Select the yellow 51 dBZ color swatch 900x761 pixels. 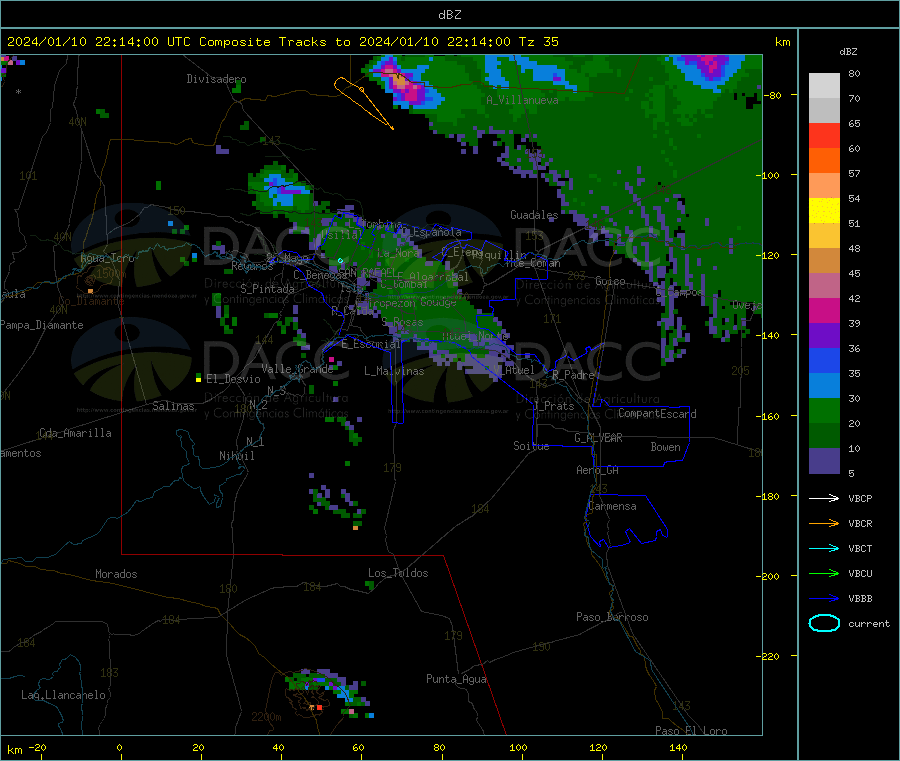[x=824, y=211]
